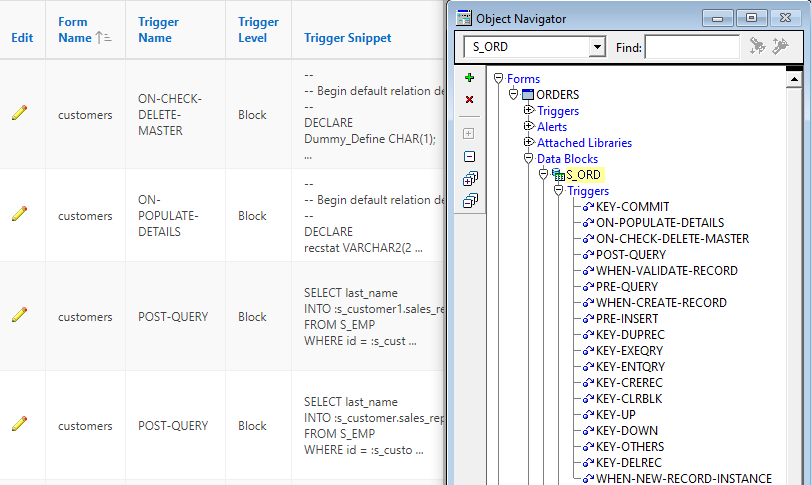Click inside the Find text field
The width and height of the screenshot is (811, 485).
click(691, 47)
